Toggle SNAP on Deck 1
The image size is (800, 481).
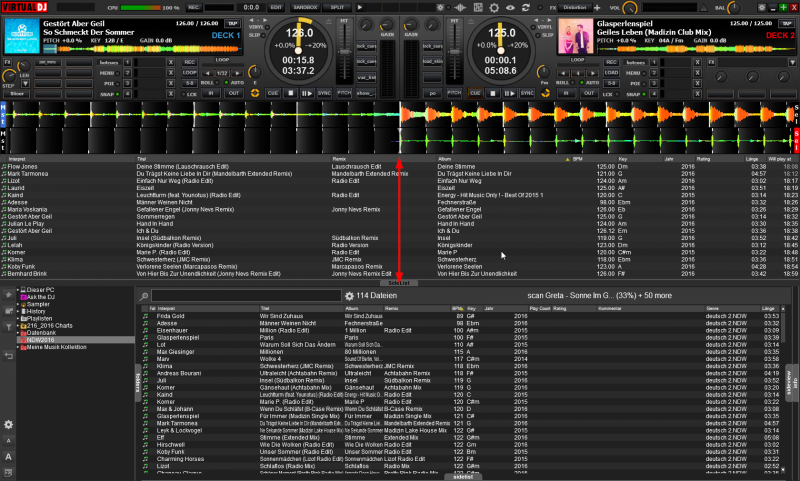[110, 94]
